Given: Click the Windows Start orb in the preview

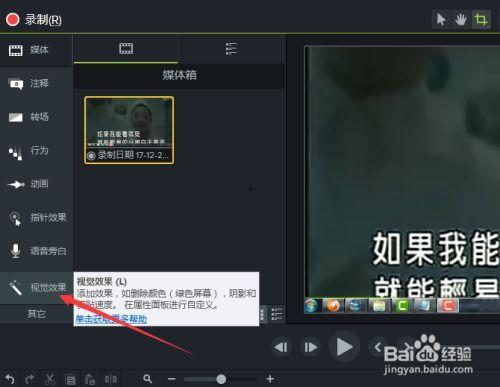Looking at the screenshot, I should 311,305.
